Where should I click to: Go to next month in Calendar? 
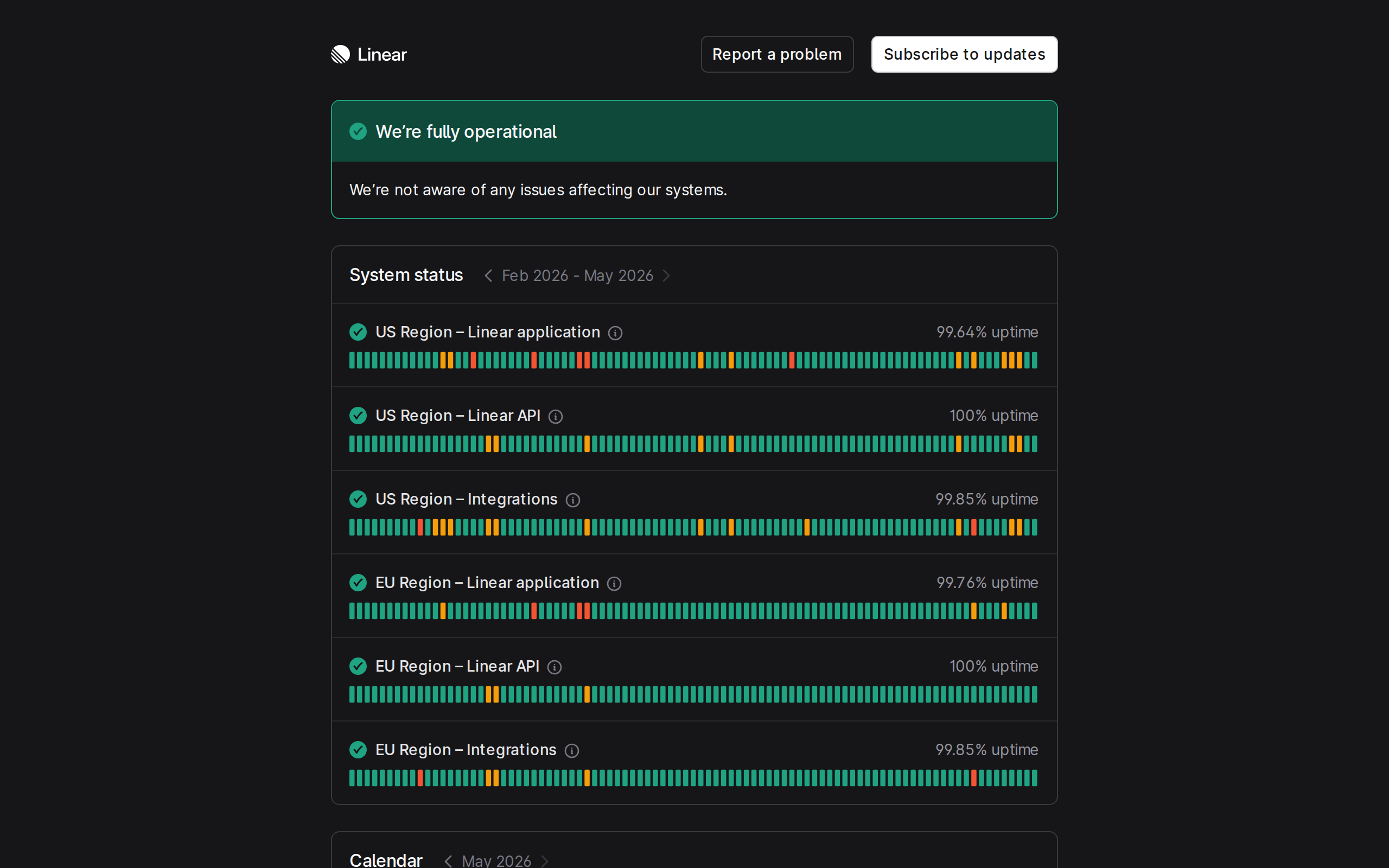545,860
